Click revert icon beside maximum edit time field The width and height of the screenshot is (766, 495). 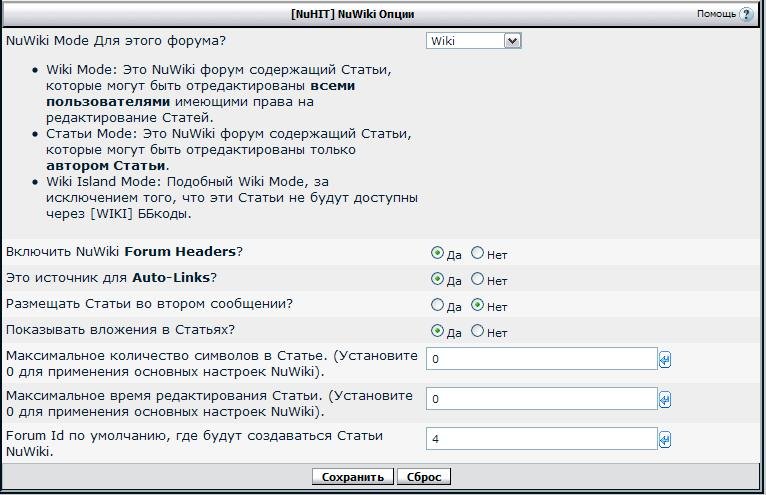tap(664, 400)
